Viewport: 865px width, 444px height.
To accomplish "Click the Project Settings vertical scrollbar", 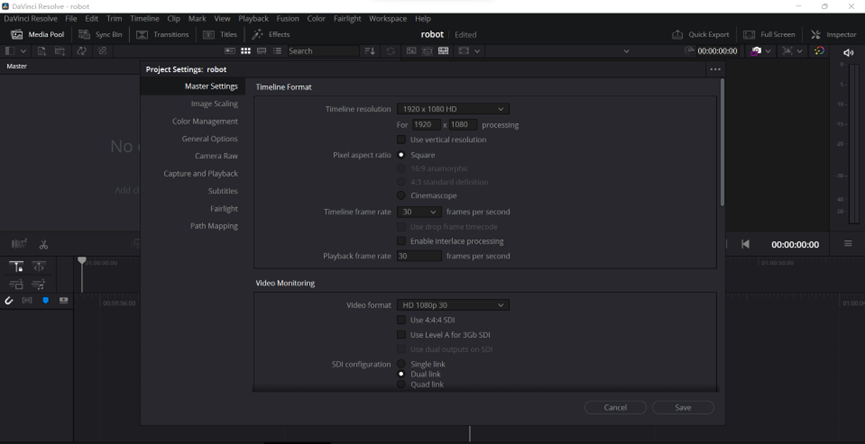I will (x=722, y=143).
